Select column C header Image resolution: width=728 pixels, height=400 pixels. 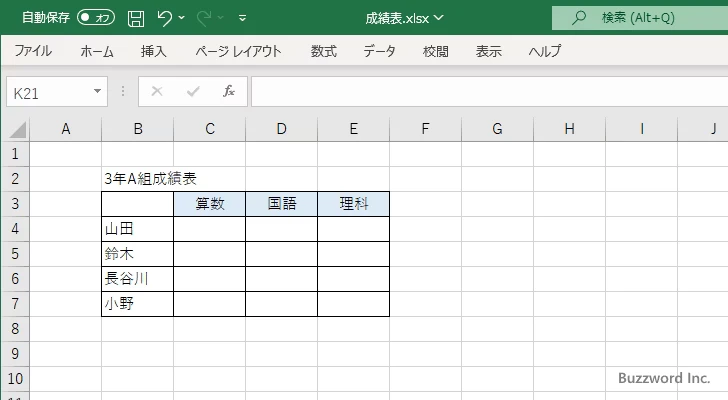(x=209, y=129)
